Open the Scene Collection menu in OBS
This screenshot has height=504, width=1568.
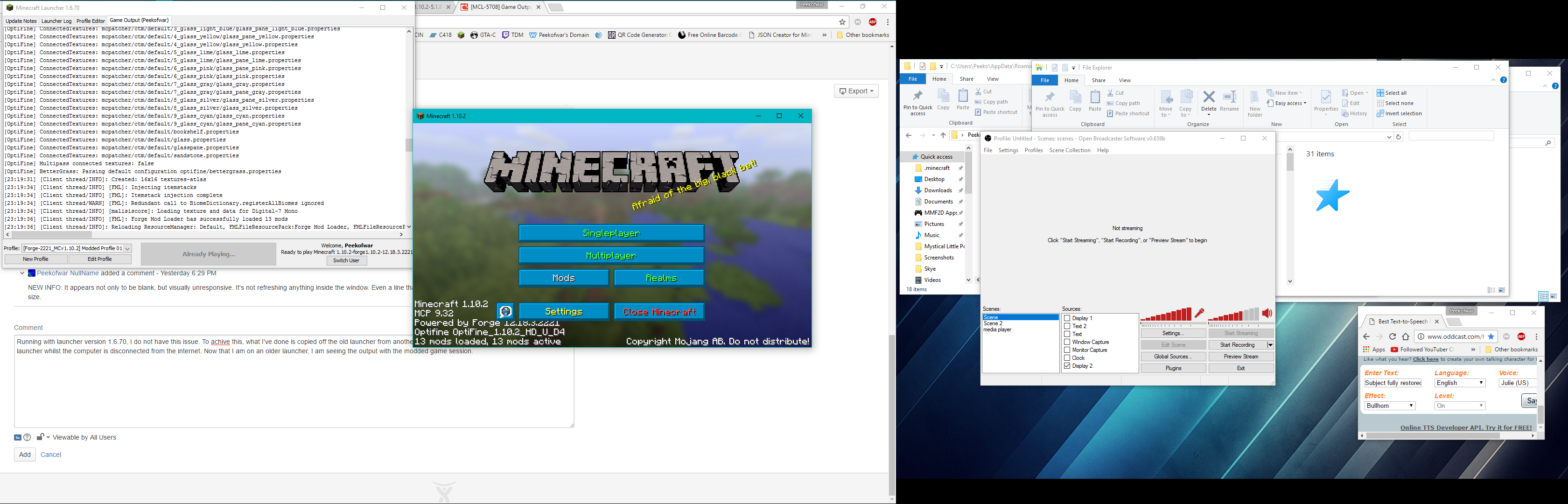click(x=1070, y=150)
